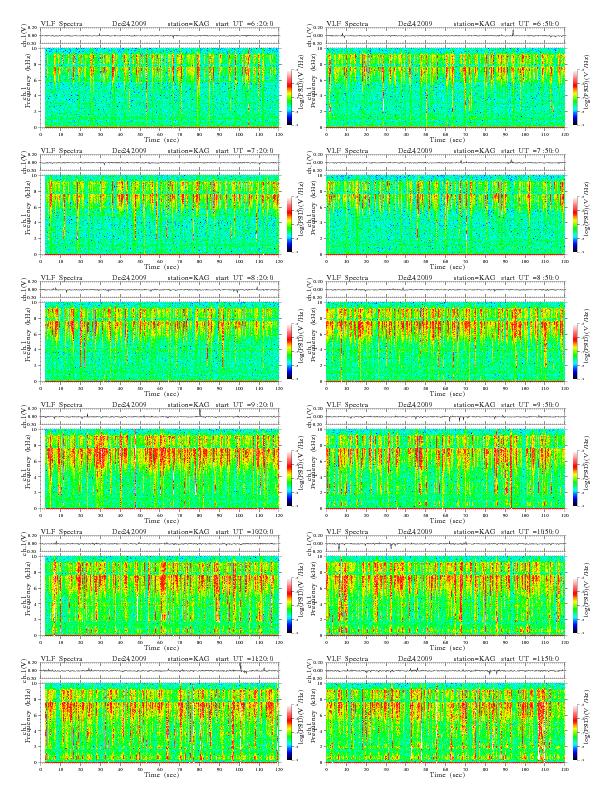View the ch.1 waveform strip above the 11:50:0 spectrogram

tap(445, 671)
